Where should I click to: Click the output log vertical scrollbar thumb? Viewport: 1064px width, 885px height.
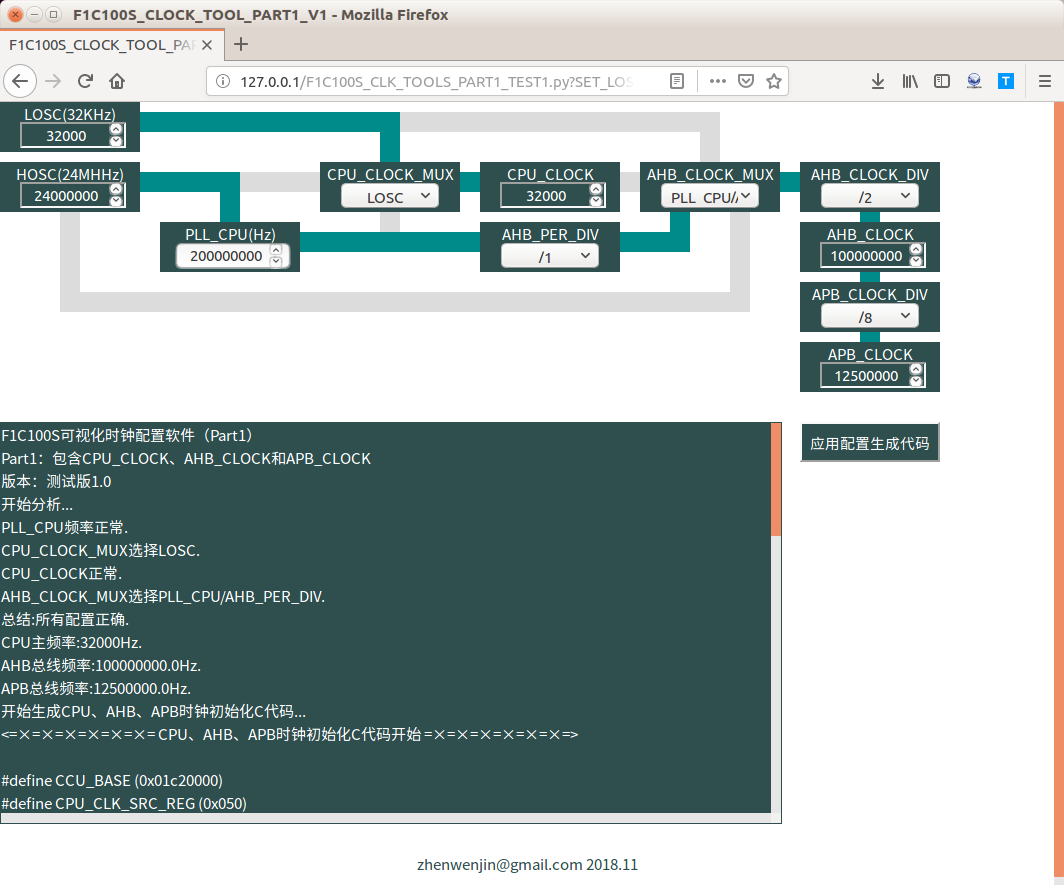tap(776, 480)
